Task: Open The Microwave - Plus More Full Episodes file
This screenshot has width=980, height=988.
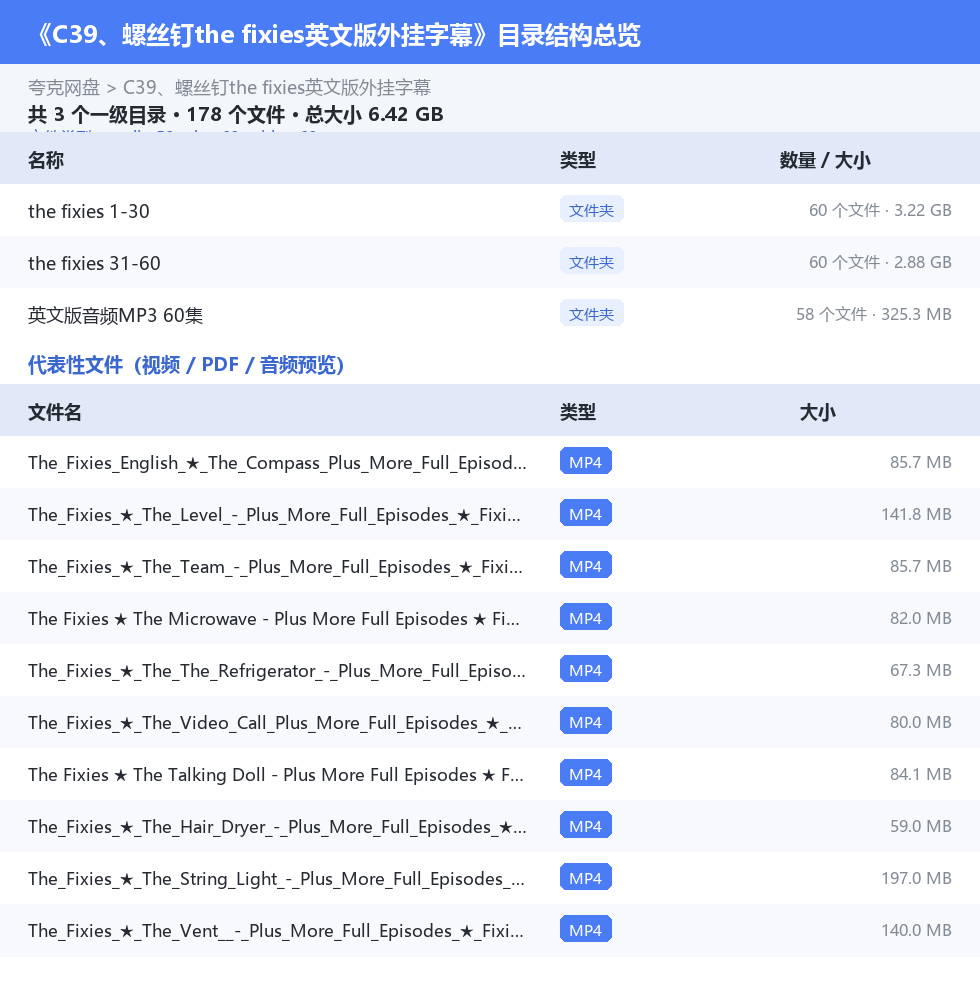Action: coord(274,619)
